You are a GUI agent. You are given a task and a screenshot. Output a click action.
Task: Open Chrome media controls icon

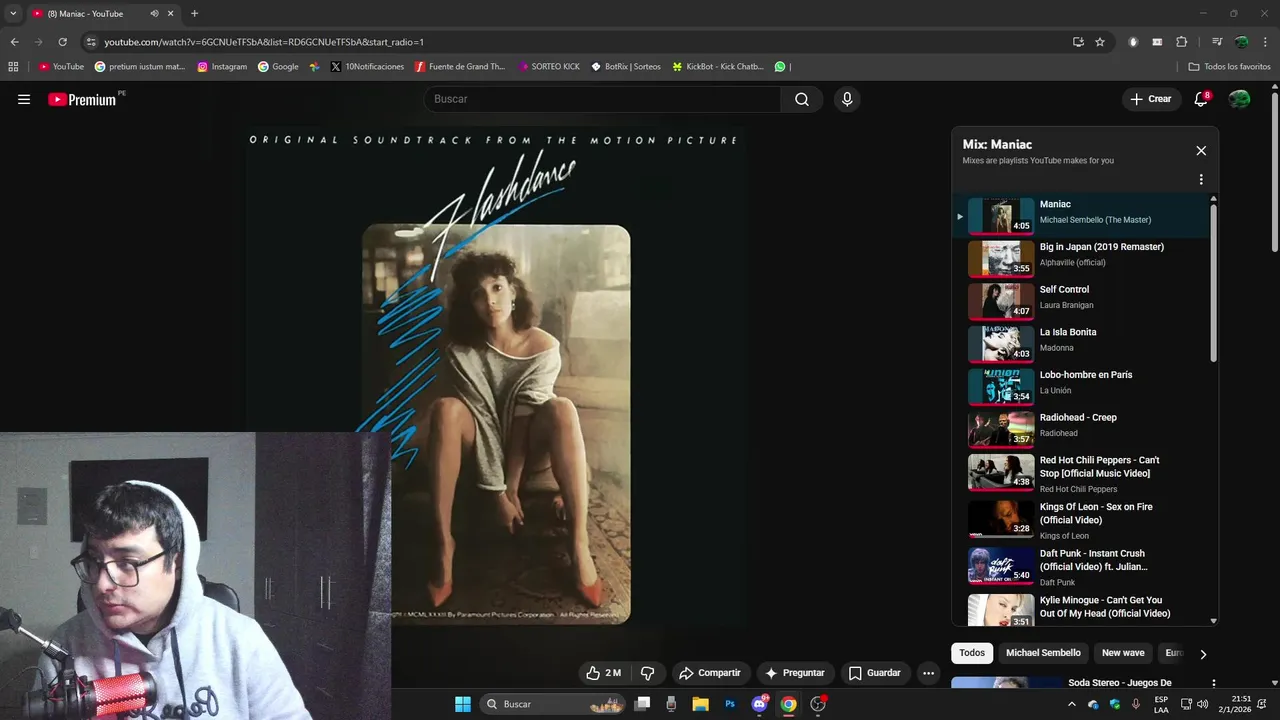tap(1217, 42)
